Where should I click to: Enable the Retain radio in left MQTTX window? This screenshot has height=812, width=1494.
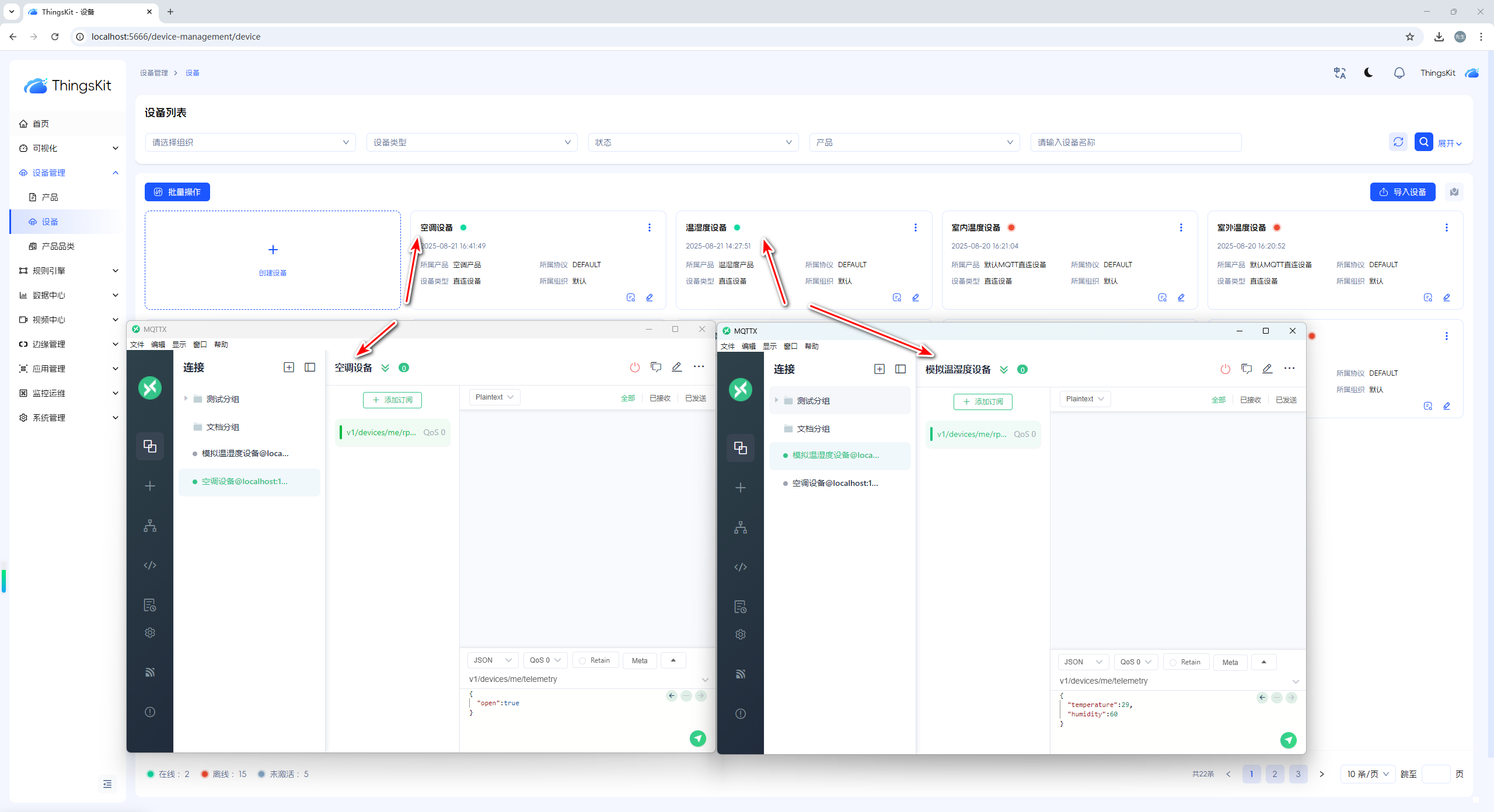582,660
